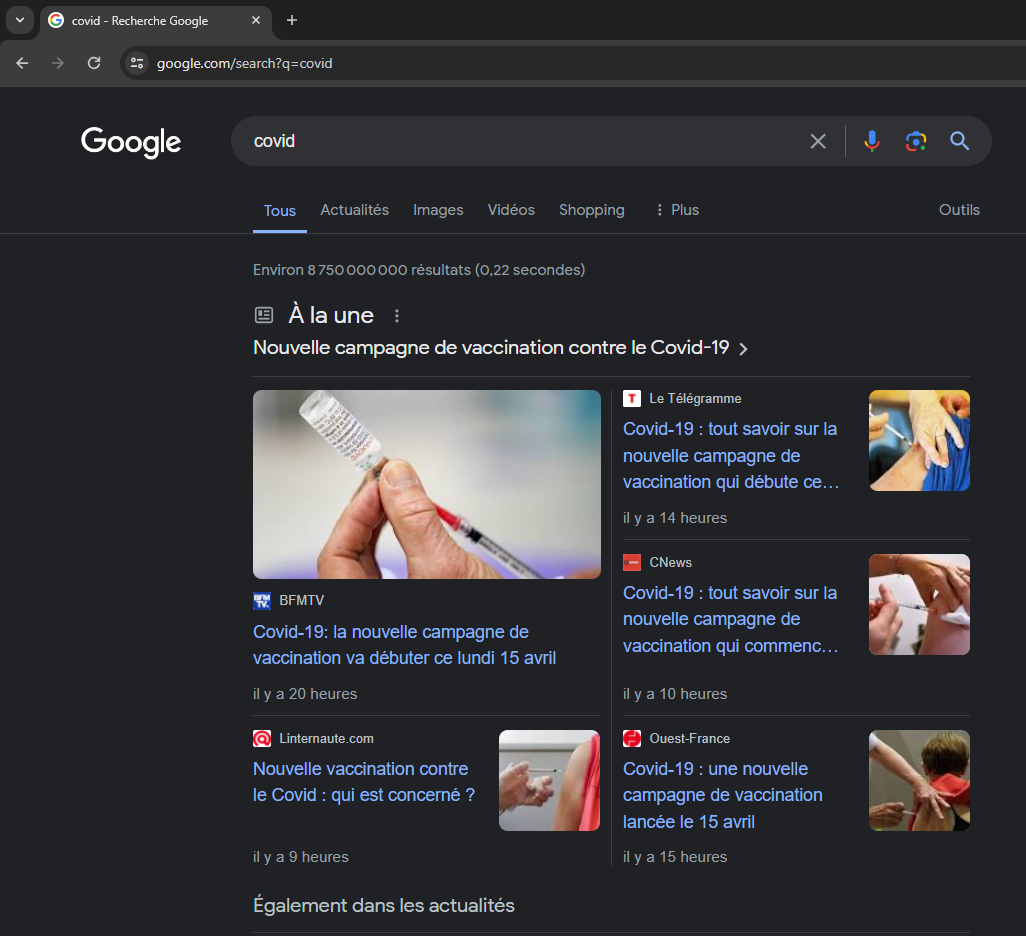Open 'Nouvelle campagne de vaccination contre le Covid-19' headline
The image size is (1026, 936).
tap(491, 348)
